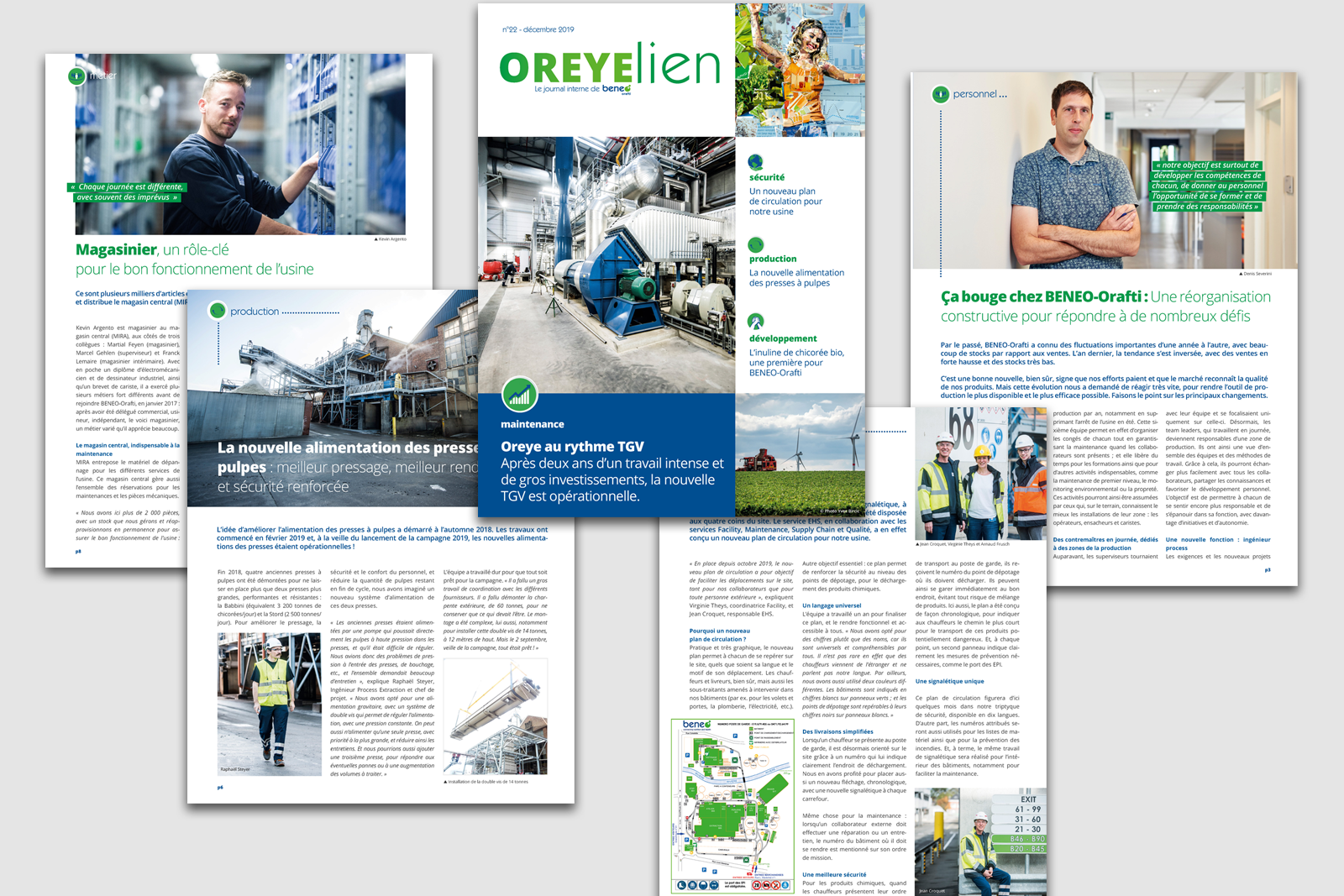The image size is (1344, 896).
Task: Click the 'Une signalétique unique' subheading
Action: tap(949, 681)
